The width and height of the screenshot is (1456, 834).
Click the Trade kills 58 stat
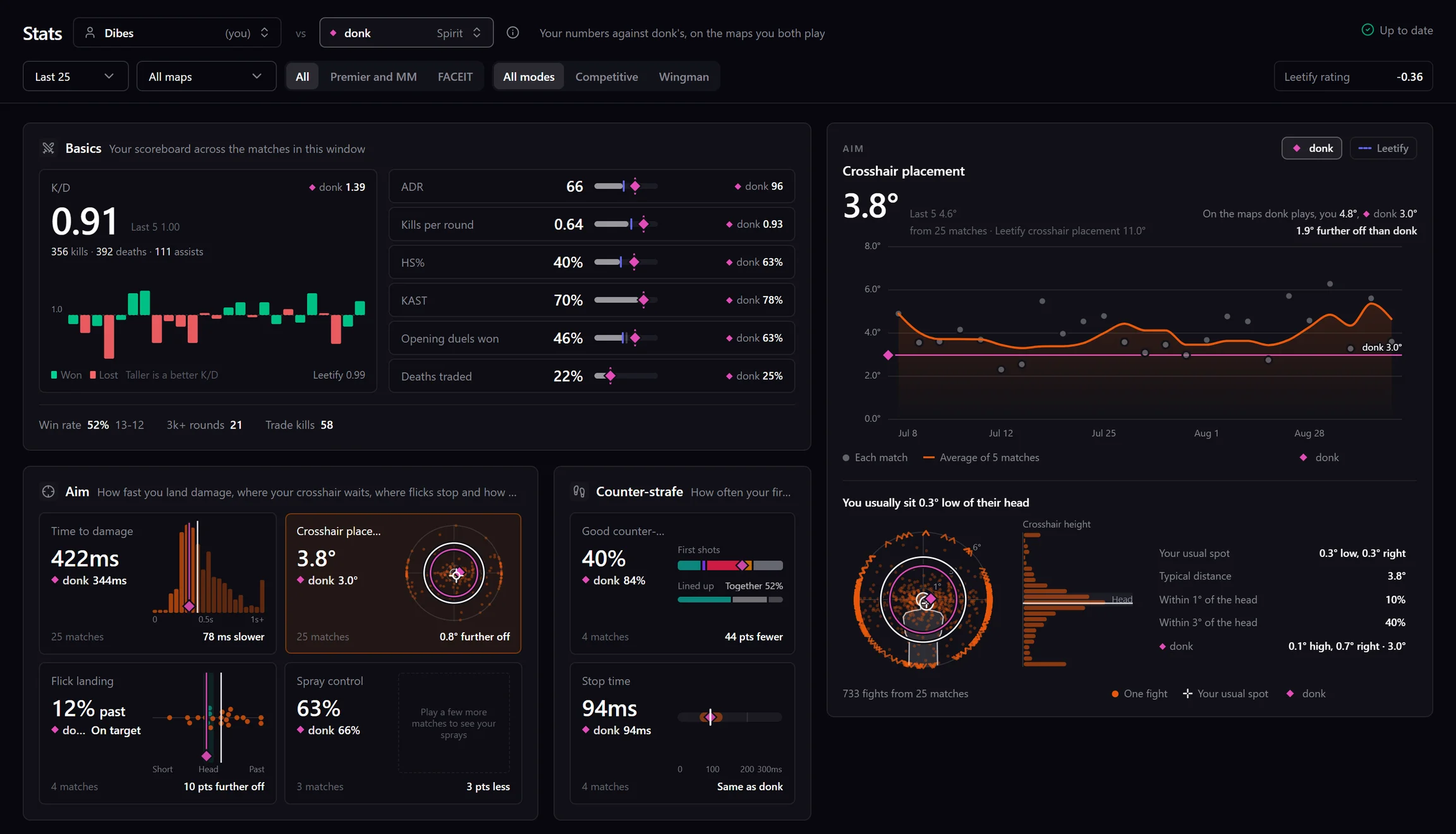pyautogui.click(x=299, y=425)
